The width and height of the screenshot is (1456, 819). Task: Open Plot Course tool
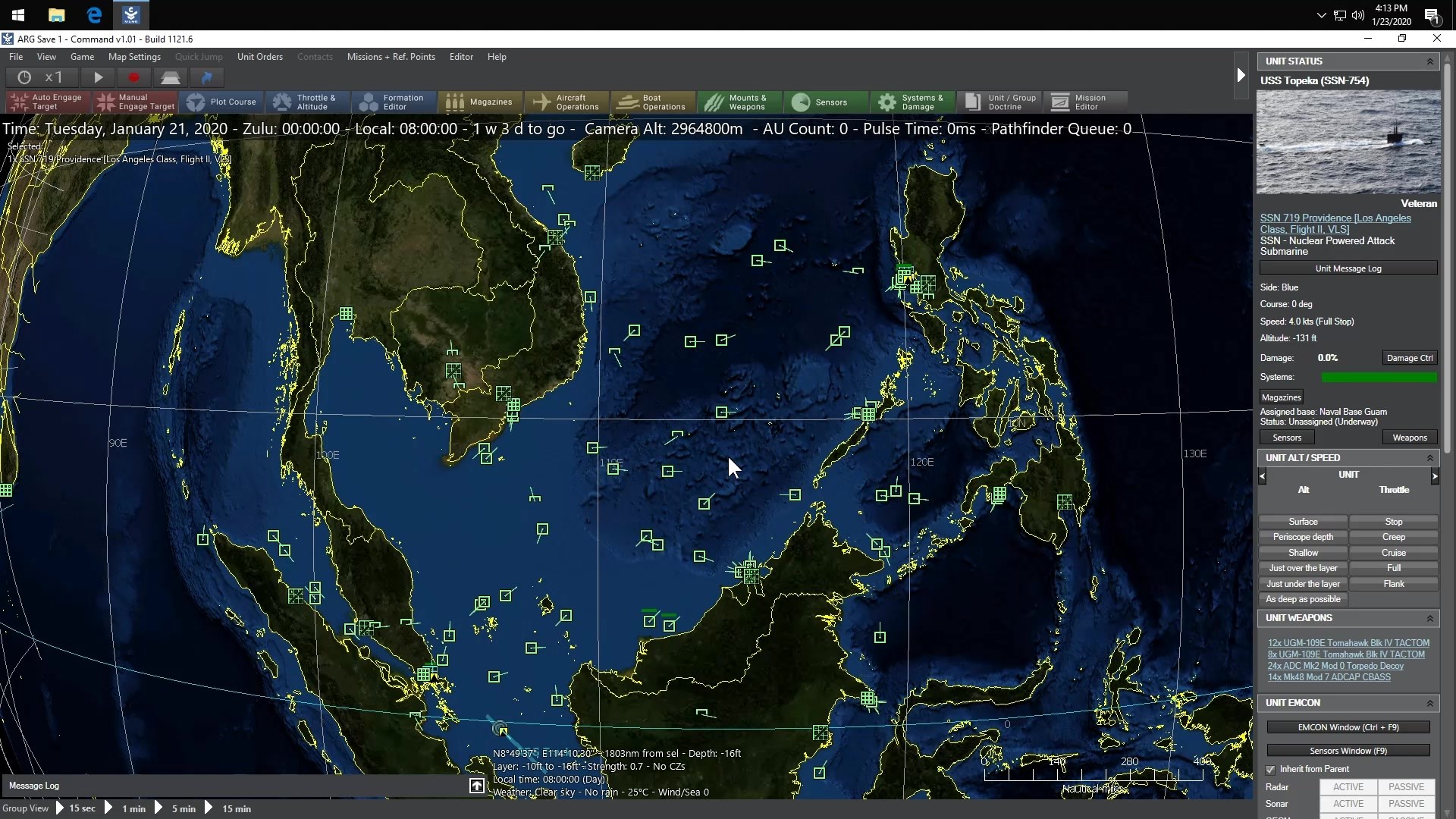[221, 102]
